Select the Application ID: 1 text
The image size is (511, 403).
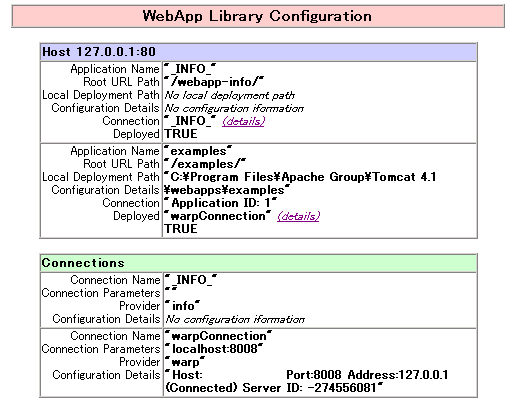pos(221,203)
